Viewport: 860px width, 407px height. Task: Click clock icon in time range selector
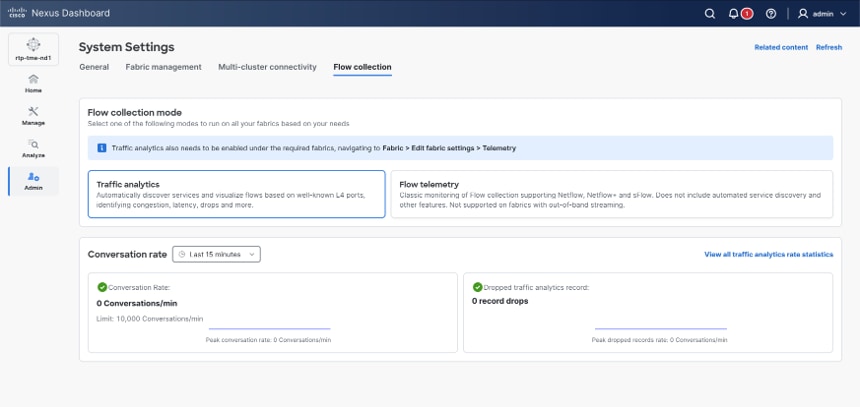point(182,255)
